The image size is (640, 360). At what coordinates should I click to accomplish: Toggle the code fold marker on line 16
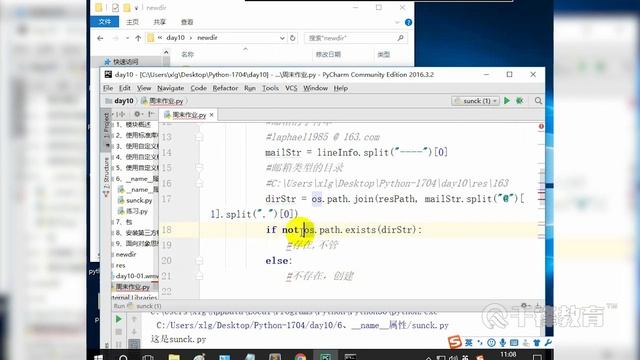tap(199, 184)
